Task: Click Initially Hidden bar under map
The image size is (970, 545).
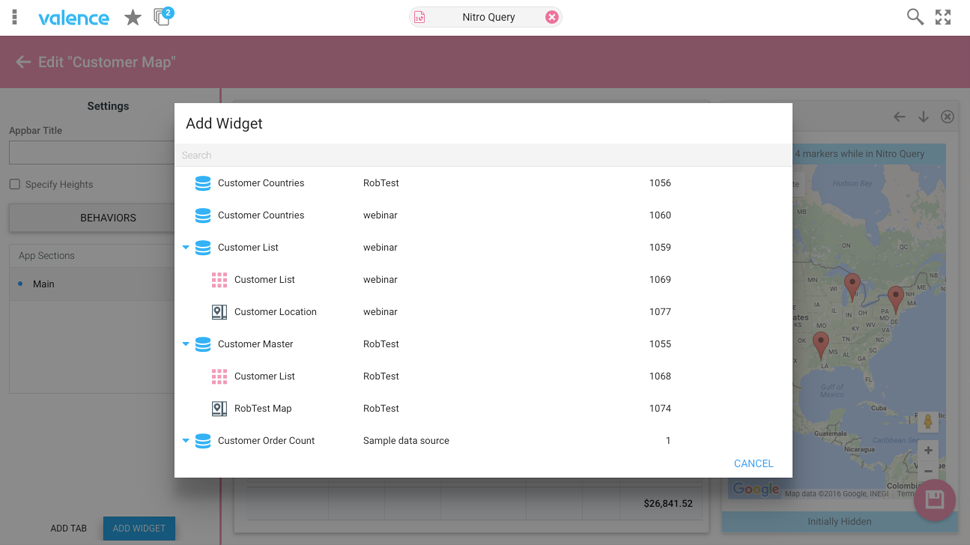Action: coord(839,521)
